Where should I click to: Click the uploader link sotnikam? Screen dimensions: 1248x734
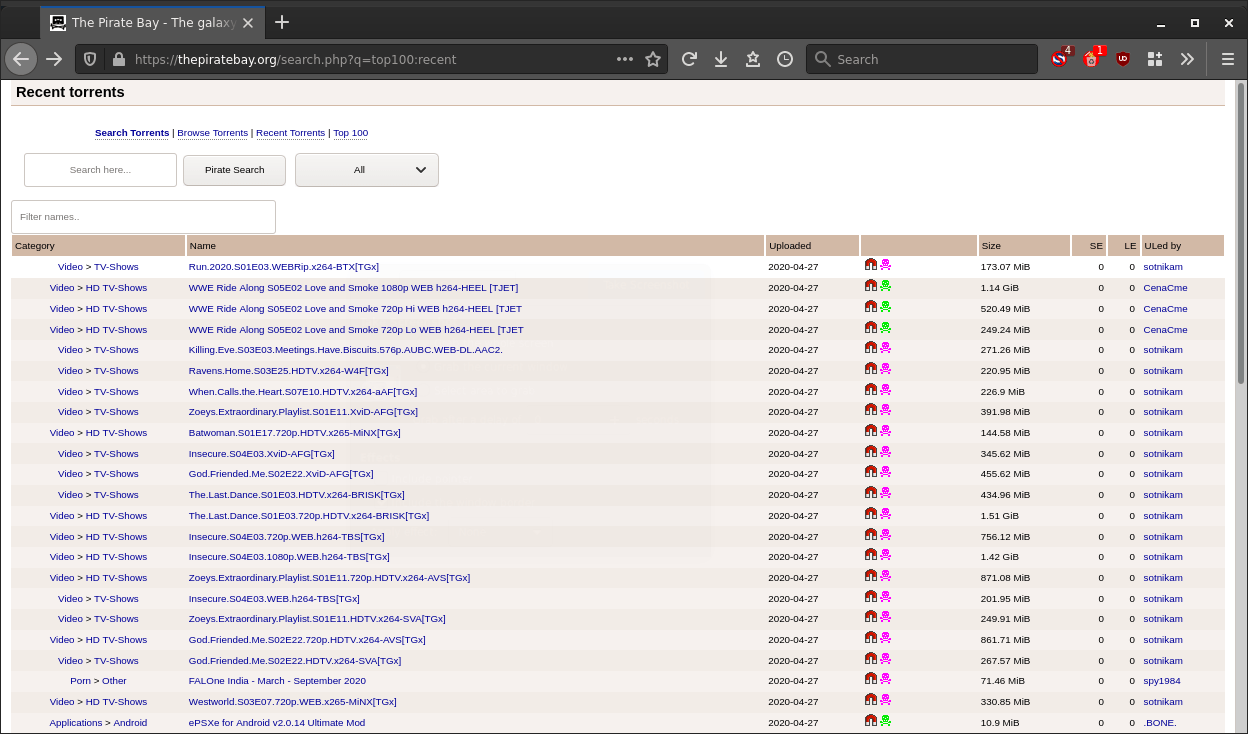pyautogui.click(x=1162, y=266)
